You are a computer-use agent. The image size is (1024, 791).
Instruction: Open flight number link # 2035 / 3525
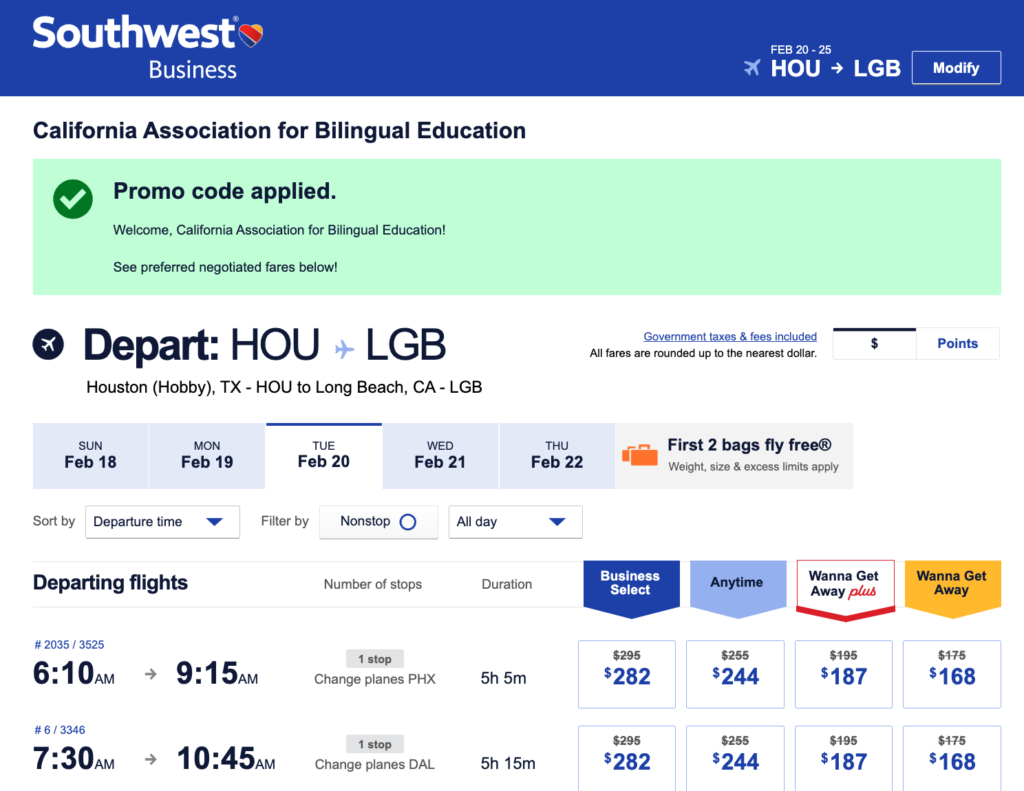click(x=69, y=645)
